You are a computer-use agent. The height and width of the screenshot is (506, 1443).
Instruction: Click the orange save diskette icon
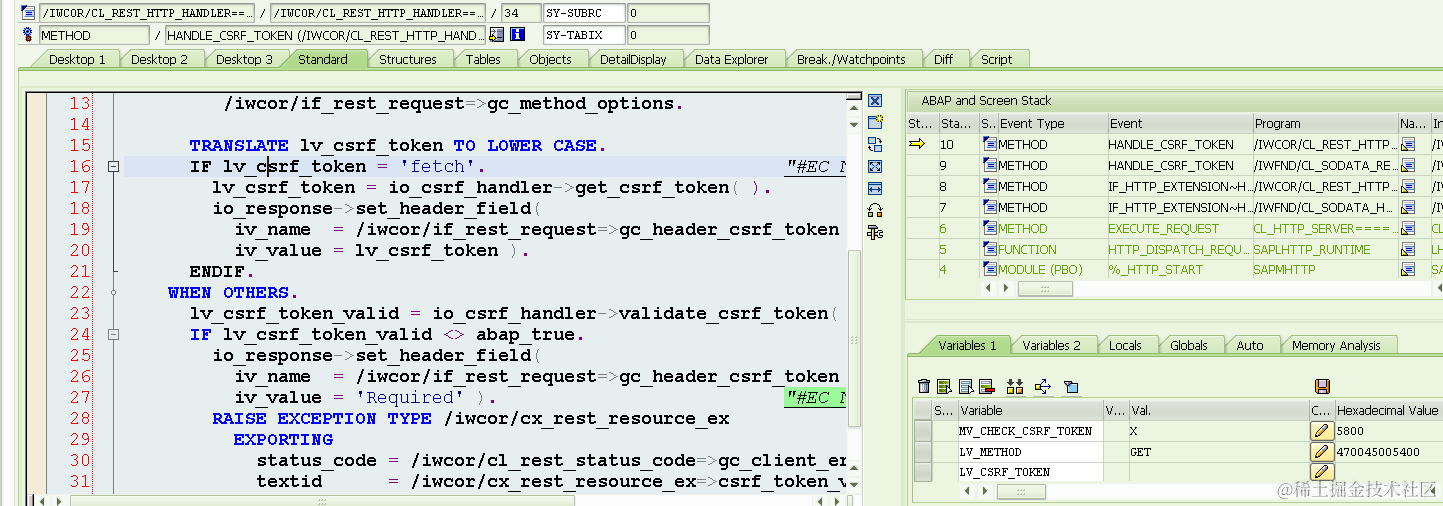coord(1322,386)
